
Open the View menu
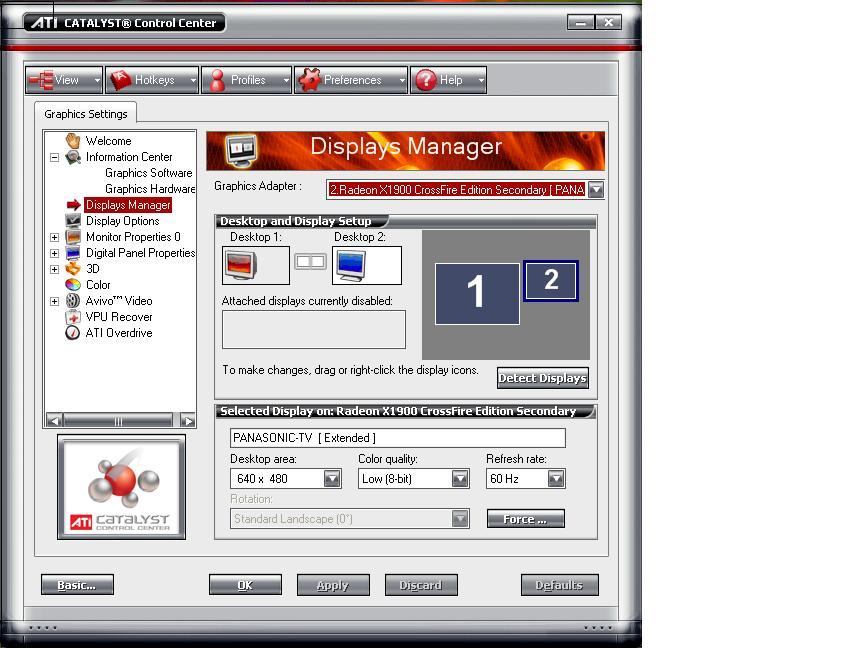pos(63,80)
